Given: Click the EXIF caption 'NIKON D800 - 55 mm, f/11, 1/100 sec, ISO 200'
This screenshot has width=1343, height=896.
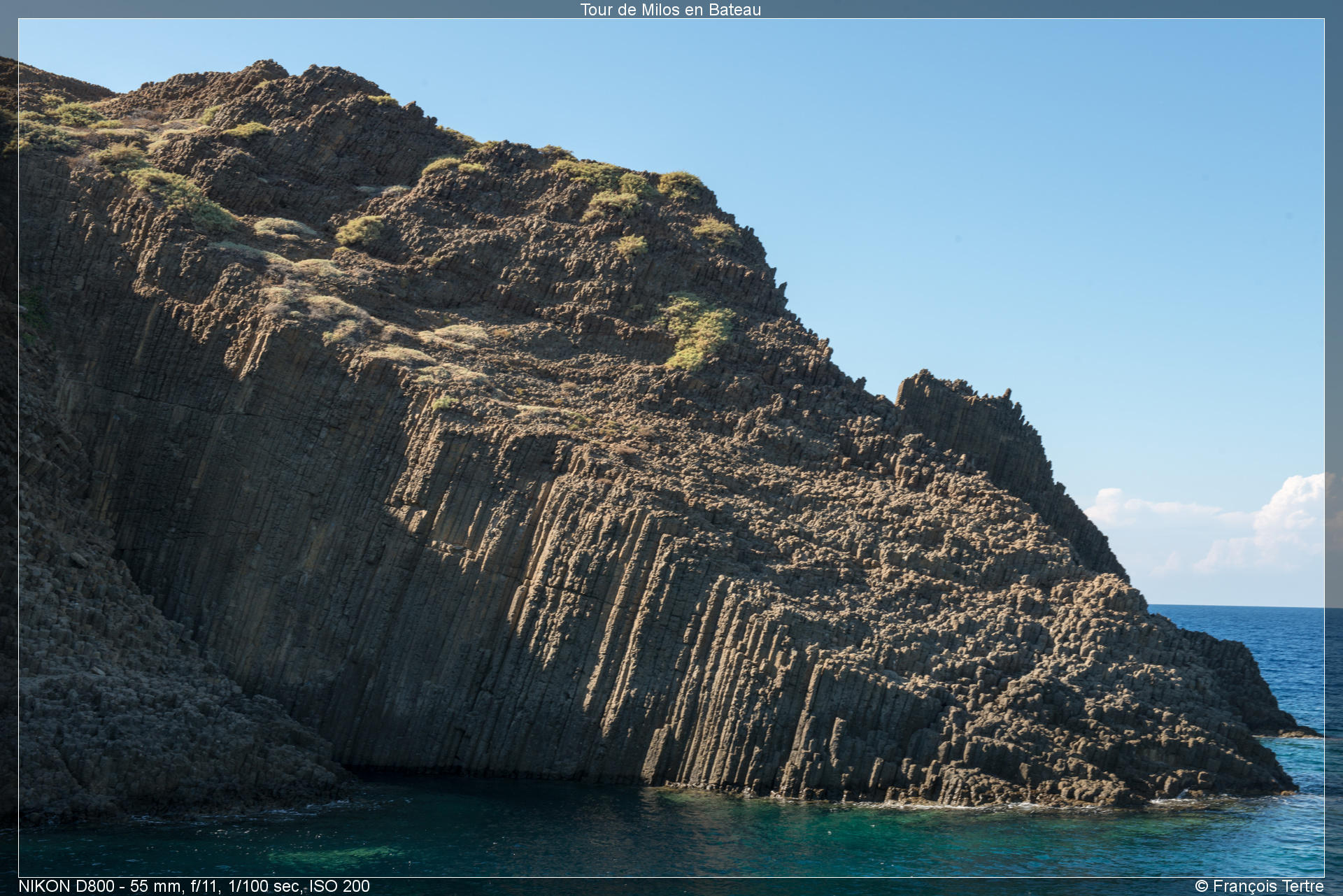Looking at the screenshot, I should (x=194, y=886).
